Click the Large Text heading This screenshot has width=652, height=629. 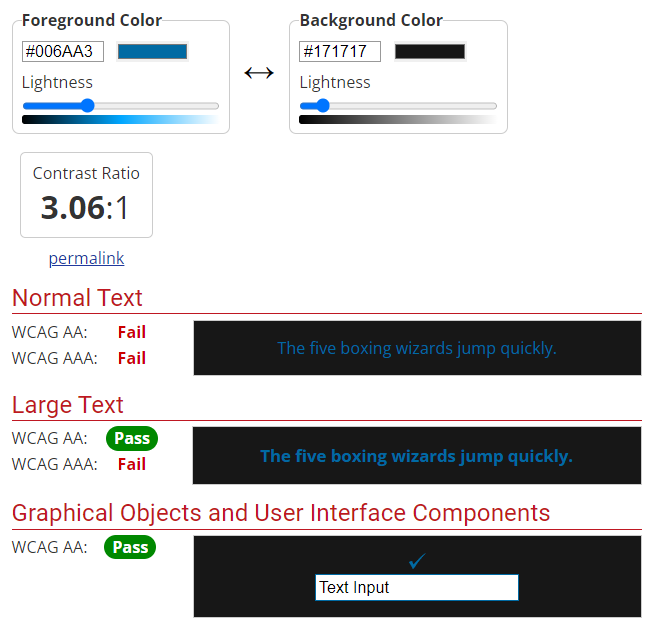click(x=68, y=405)
